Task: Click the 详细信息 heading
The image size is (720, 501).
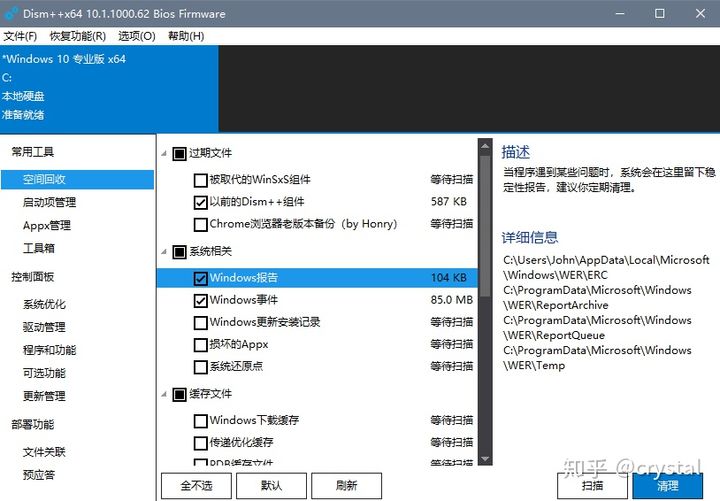Action: 530,237
